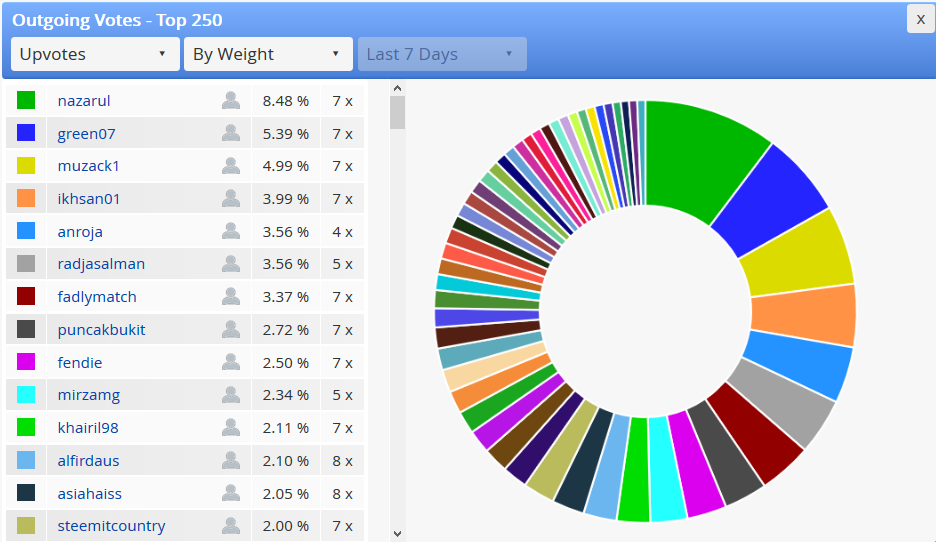Click the magenta color swatch for fendie
This screenshot has height=542, width=936.
tap(26, 362)
